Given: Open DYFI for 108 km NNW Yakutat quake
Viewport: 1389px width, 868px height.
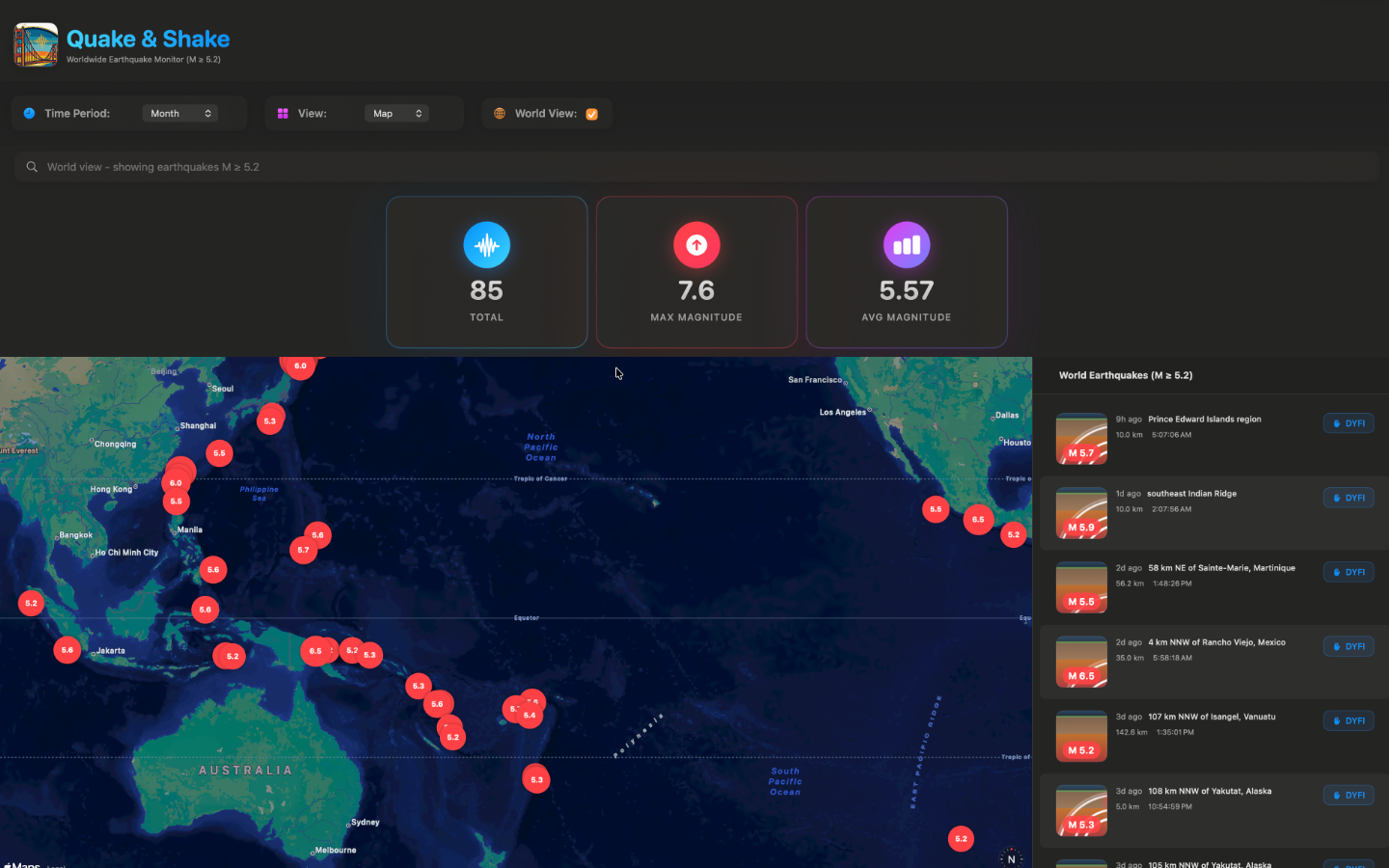Looking at the screenshot, I should click(1348, 795).
